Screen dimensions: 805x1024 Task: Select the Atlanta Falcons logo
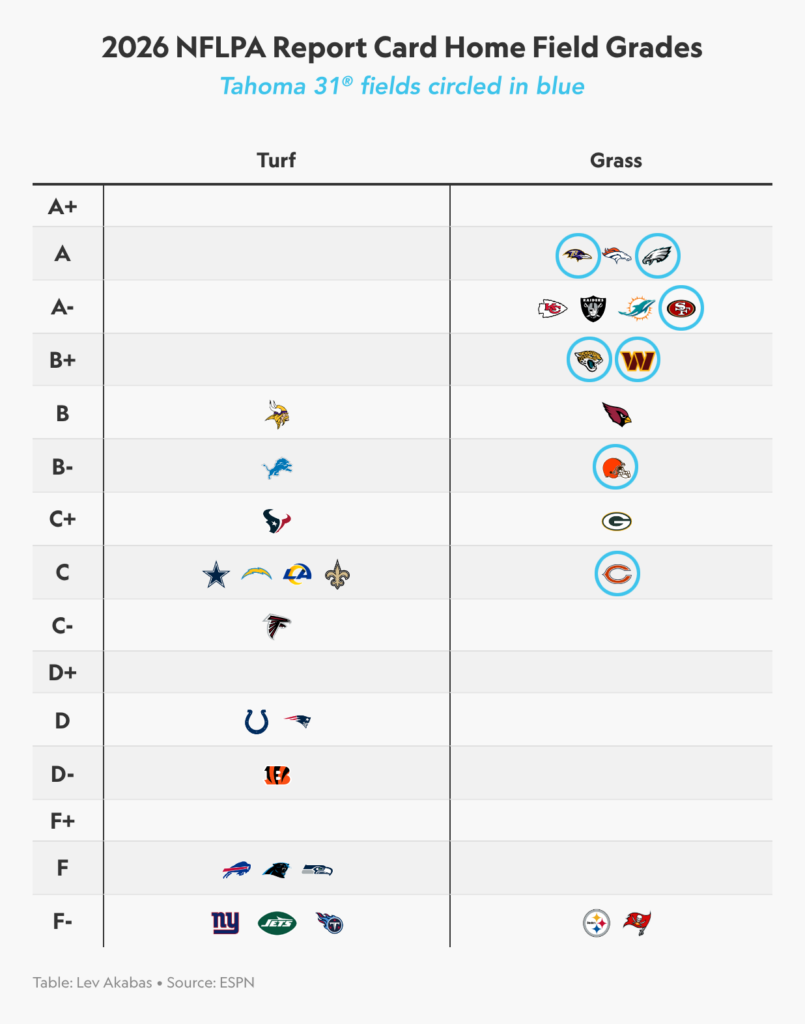pyautogui.click(x=277, y=627)
